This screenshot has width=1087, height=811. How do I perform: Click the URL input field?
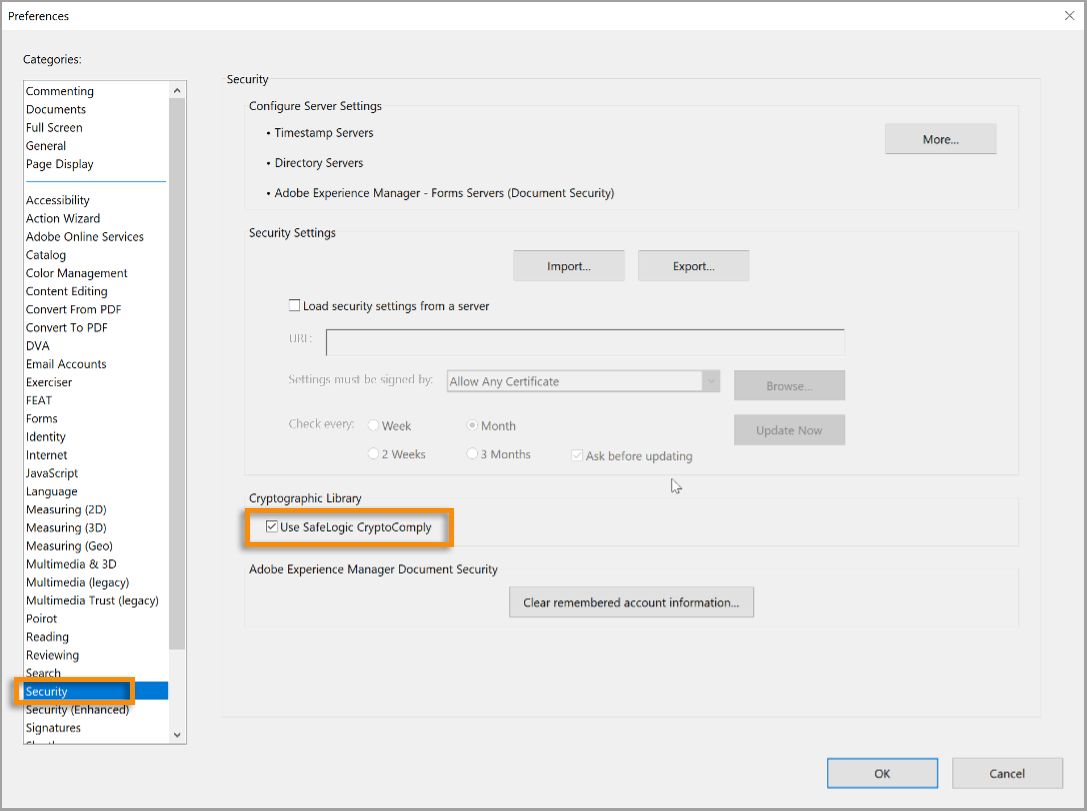[x=585, y=342]
